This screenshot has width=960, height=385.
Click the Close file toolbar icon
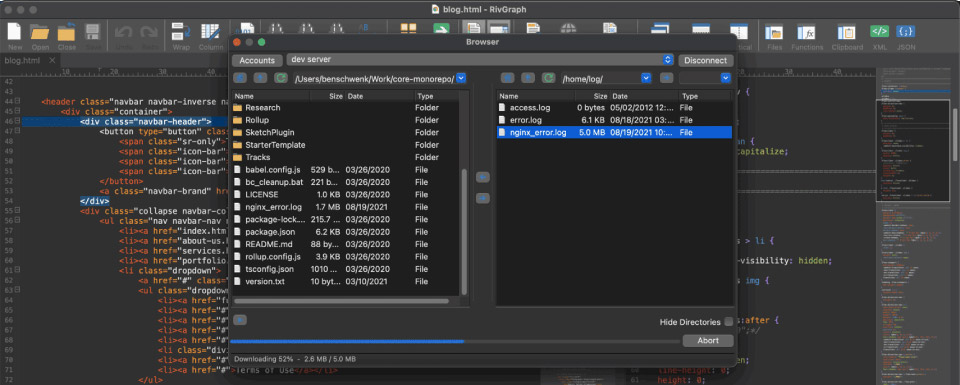click(x=66, y=32)
